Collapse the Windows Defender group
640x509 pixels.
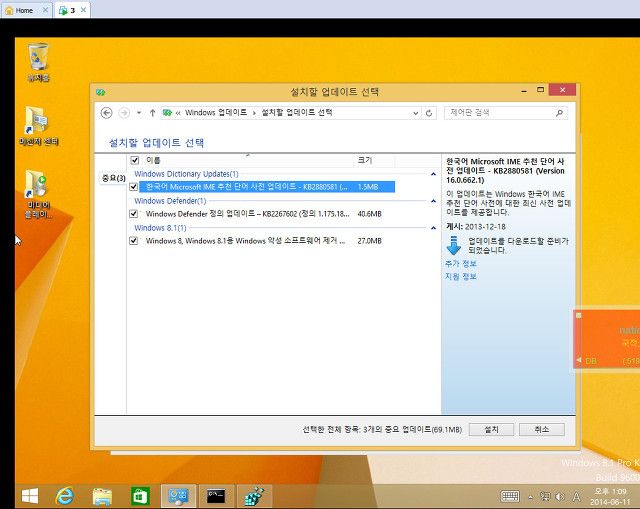point(433,201)
